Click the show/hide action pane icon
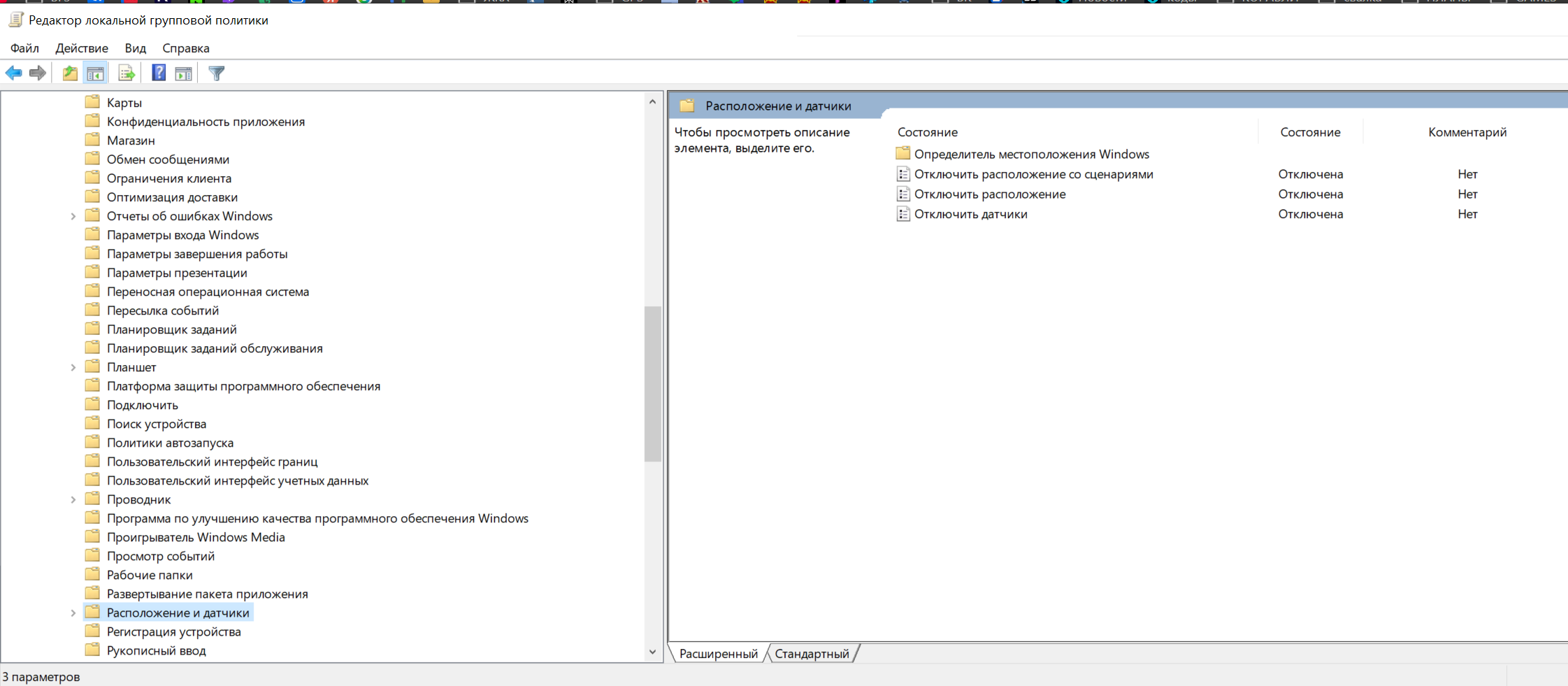The width and height of the screenshot is (1568, 686). [x=184, y=73]
